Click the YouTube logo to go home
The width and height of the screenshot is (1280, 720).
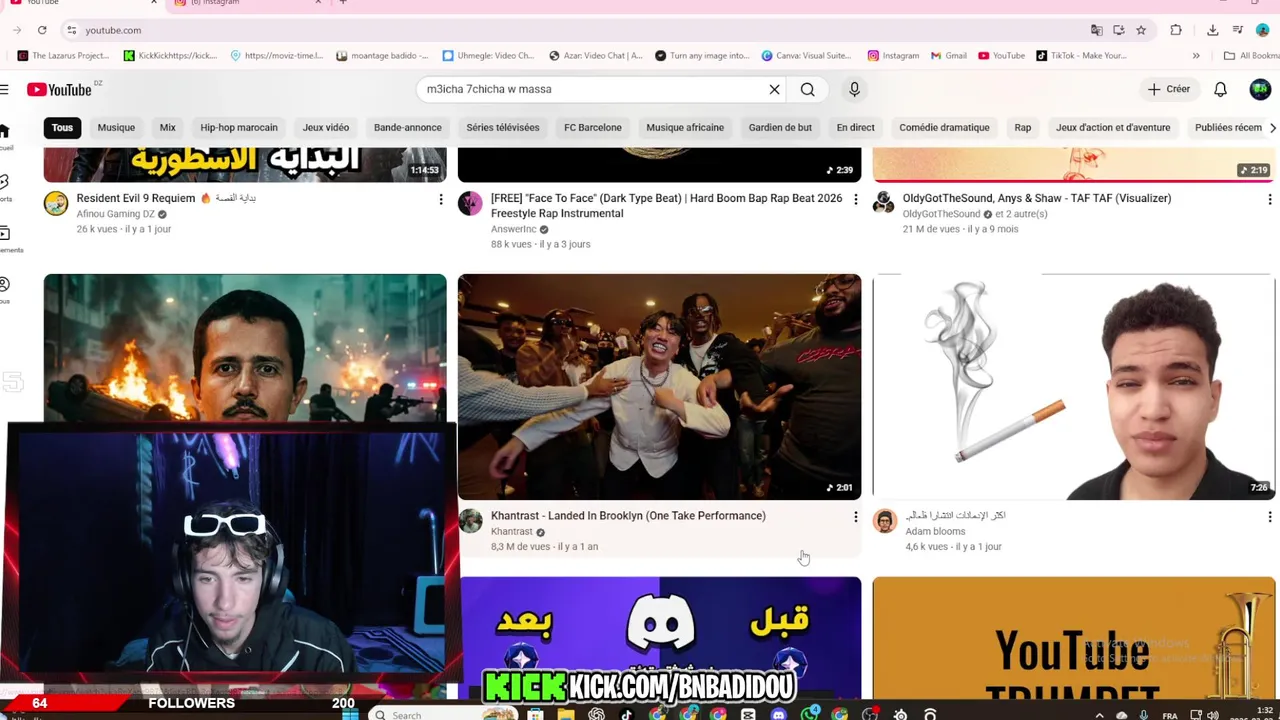point(59,89)
